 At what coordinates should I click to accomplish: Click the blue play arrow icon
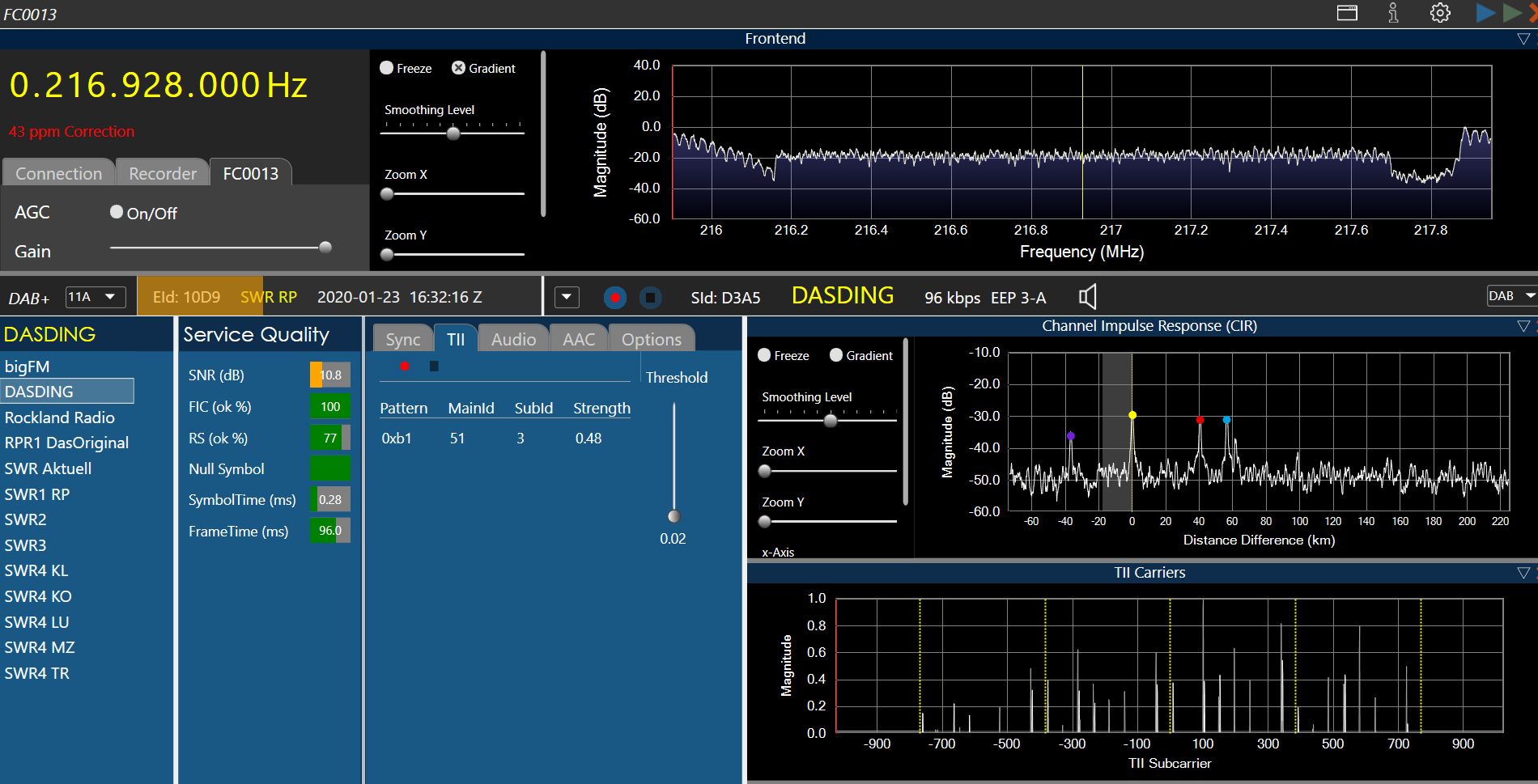[1485, 13]
